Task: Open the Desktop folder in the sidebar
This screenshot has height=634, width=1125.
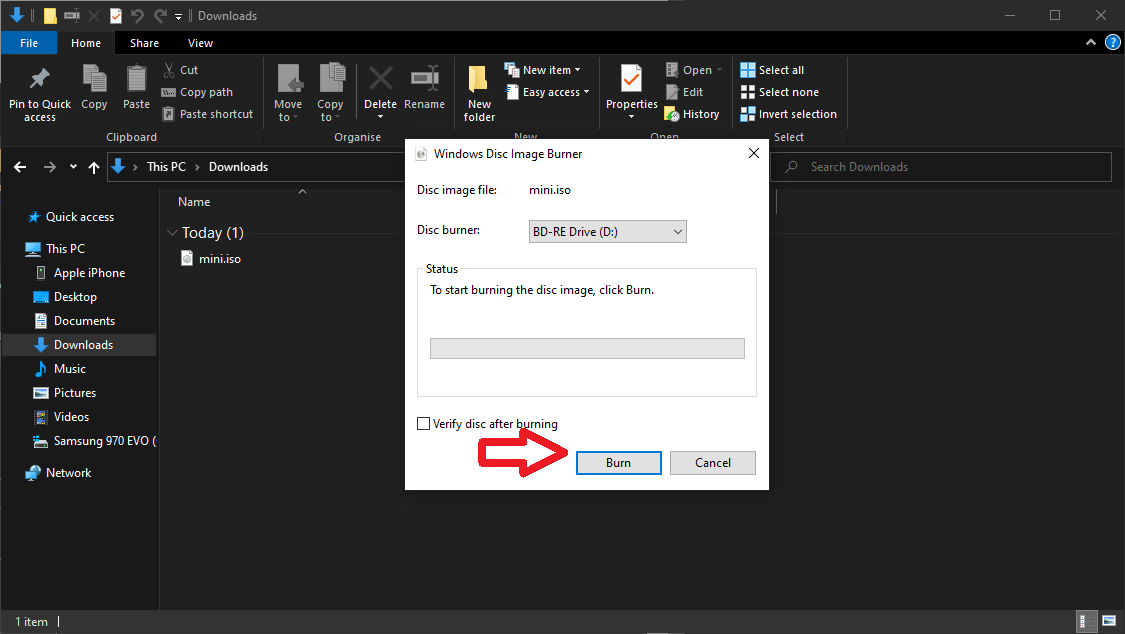Action: point(65,296)
